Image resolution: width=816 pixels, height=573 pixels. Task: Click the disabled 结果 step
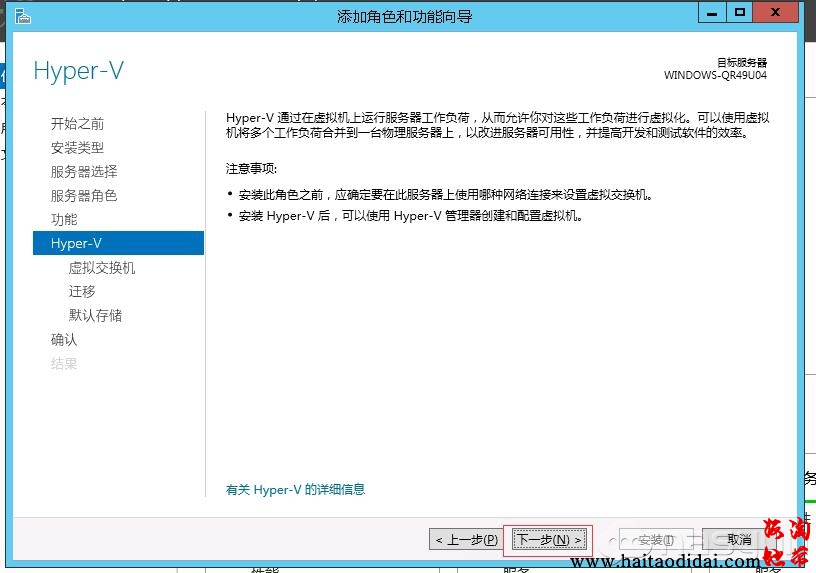64,363
